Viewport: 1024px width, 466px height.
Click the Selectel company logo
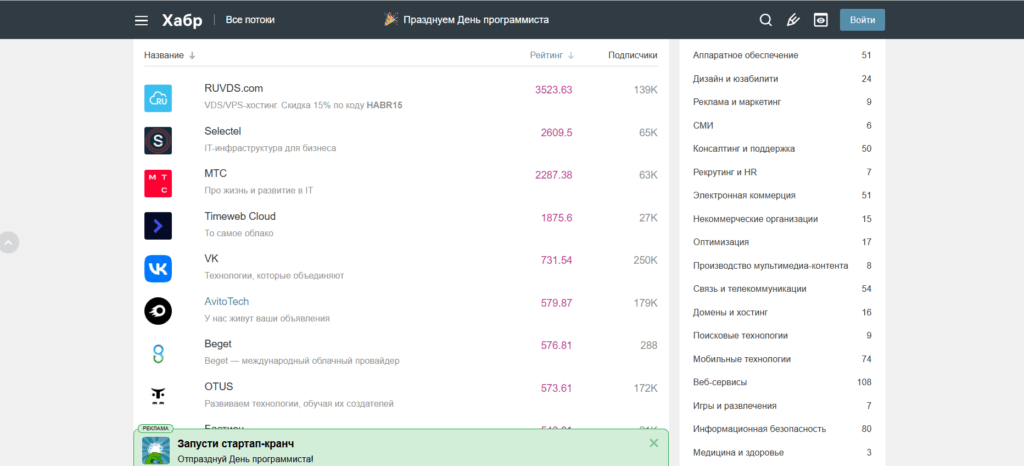(158, 140)
